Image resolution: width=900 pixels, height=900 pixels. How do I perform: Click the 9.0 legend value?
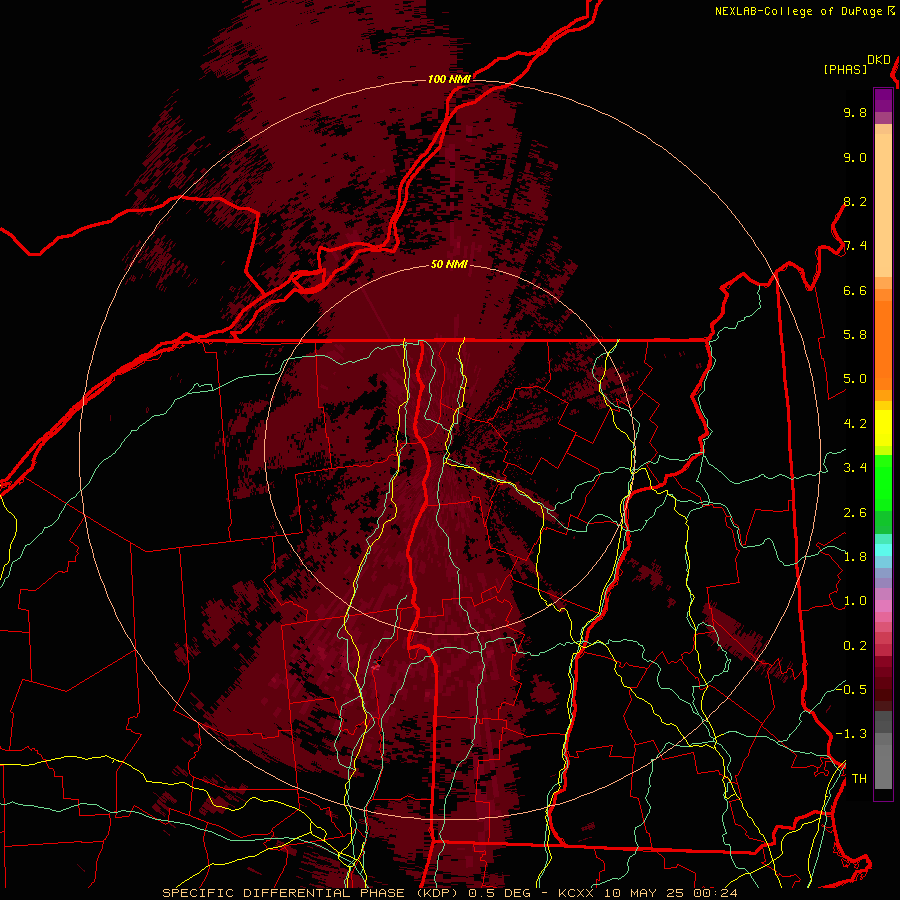pyautogui.click(x=855, y=158)
